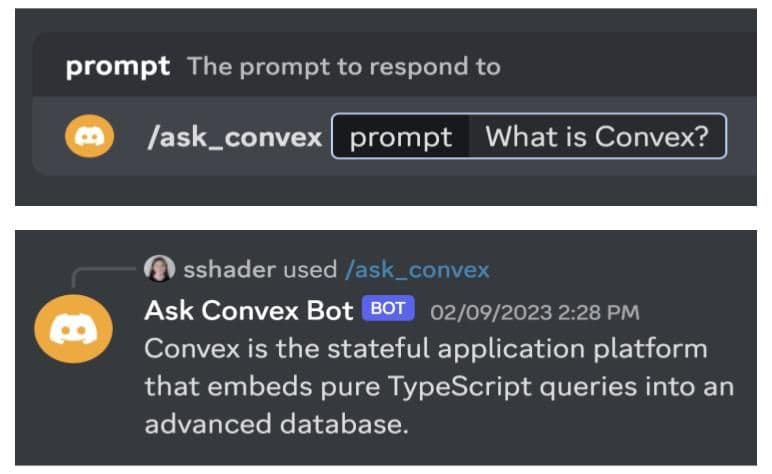Screen dimensions: 772x474
Task: Click "advanced database." in the message
Action: point(277,422)
